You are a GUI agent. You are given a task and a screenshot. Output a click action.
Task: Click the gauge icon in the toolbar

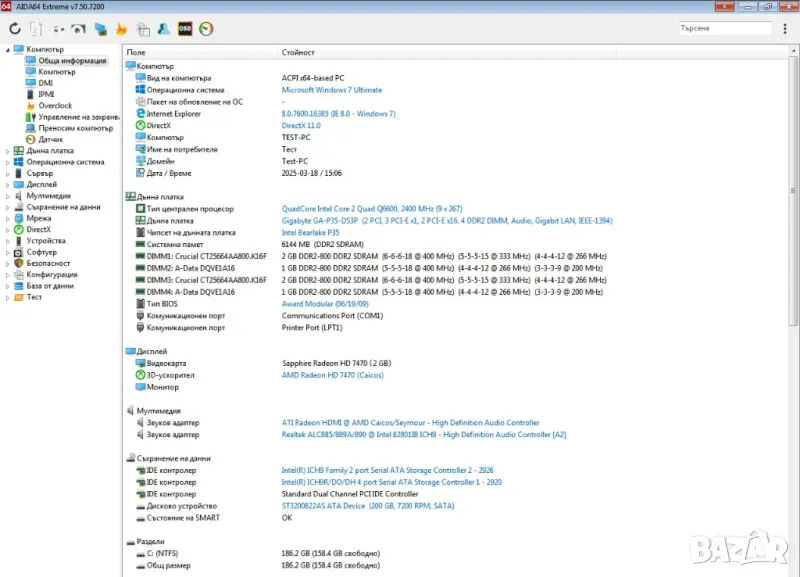[206, 29]
